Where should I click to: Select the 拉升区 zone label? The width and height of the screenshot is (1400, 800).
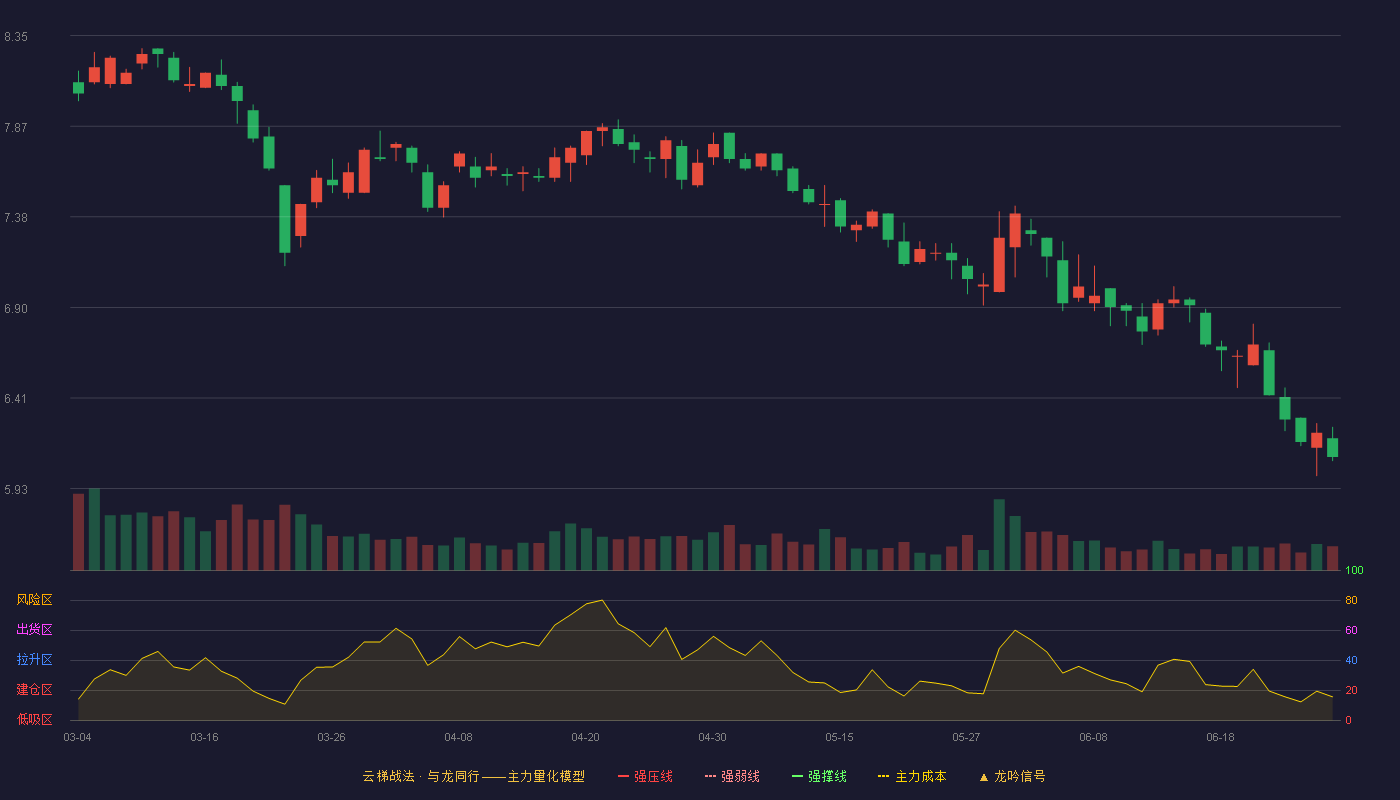pos(35,660)
